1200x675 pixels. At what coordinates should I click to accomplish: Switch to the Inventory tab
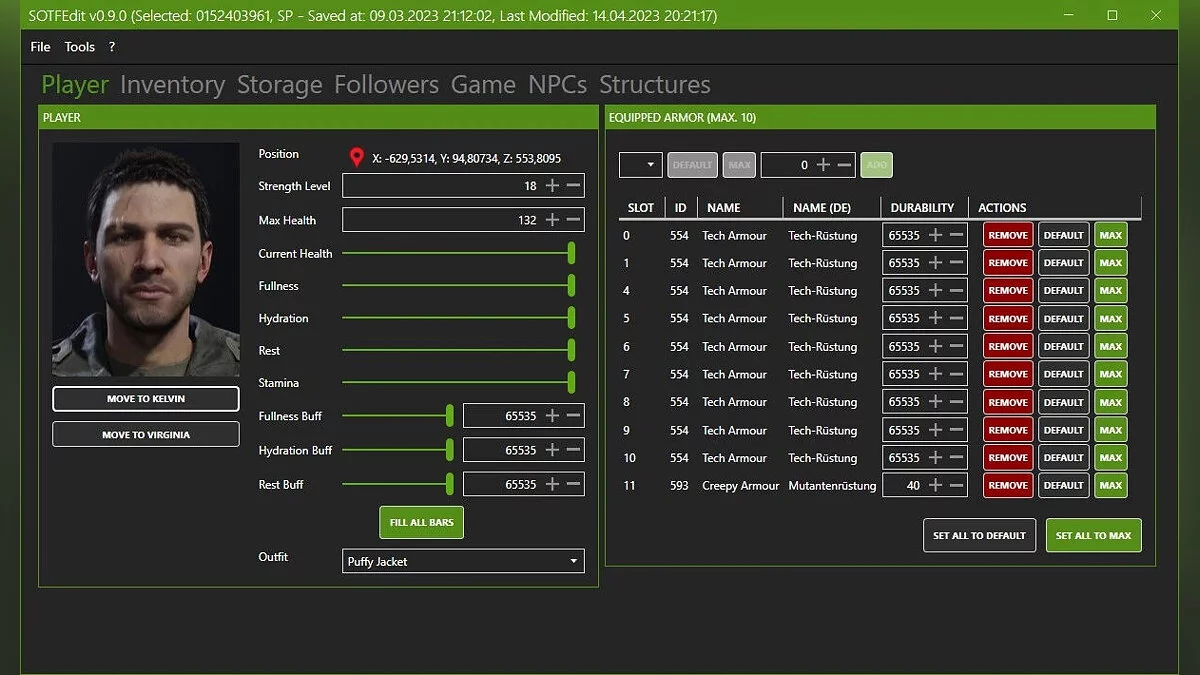tap(172, 85)
